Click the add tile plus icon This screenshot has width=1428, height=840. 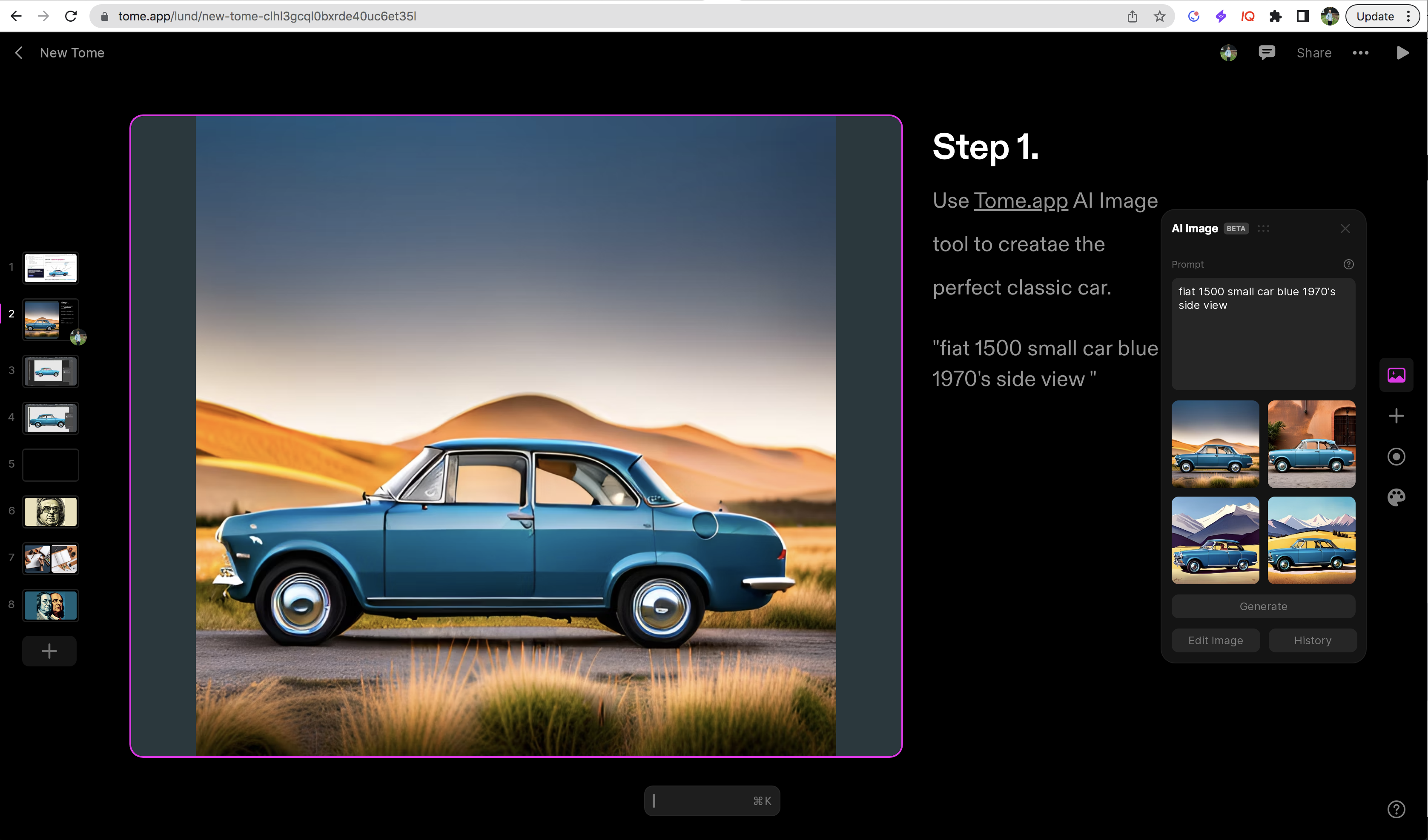[1396, 416]
